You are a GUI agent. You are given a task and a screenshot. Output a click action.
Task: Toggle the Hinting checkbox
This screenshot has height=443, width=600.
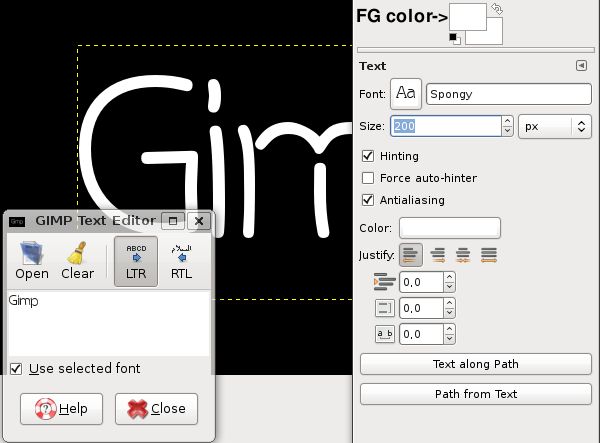pyautogui.click(x=368, y=156)
